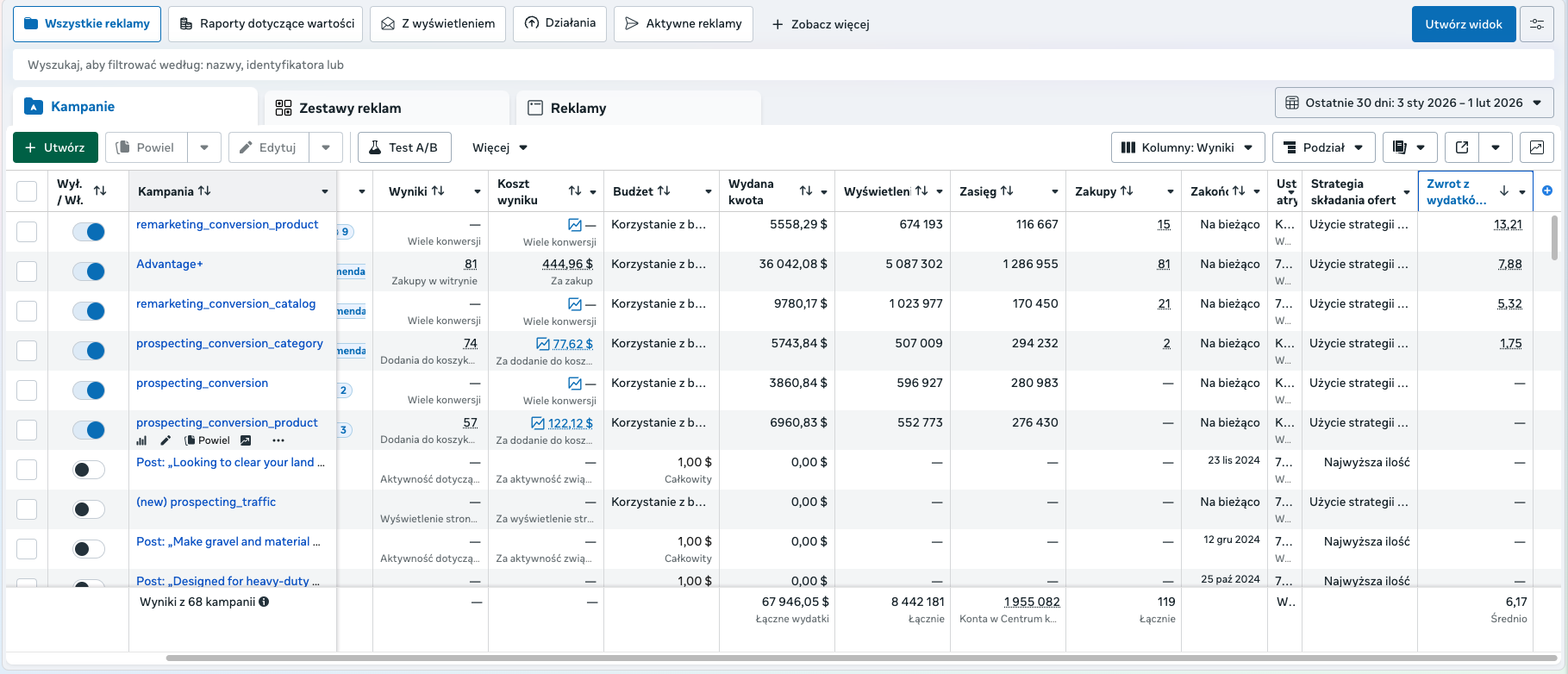The image size is (1568, 674).
Task: Open the reports icon dropdown
Action: [x=1409, y=147]
